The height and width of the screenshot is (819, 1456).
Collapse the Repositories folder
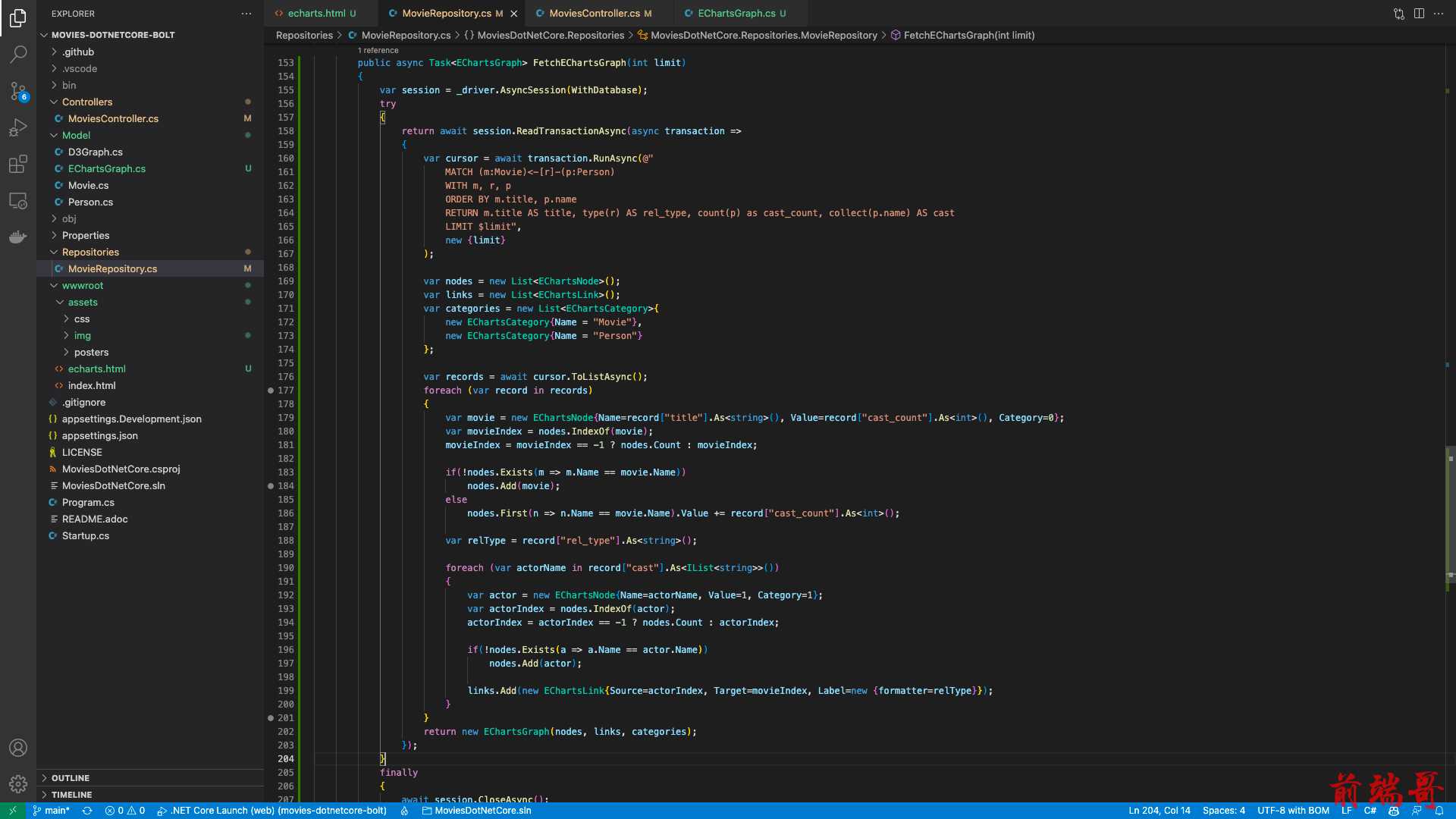tap(150, 252)
